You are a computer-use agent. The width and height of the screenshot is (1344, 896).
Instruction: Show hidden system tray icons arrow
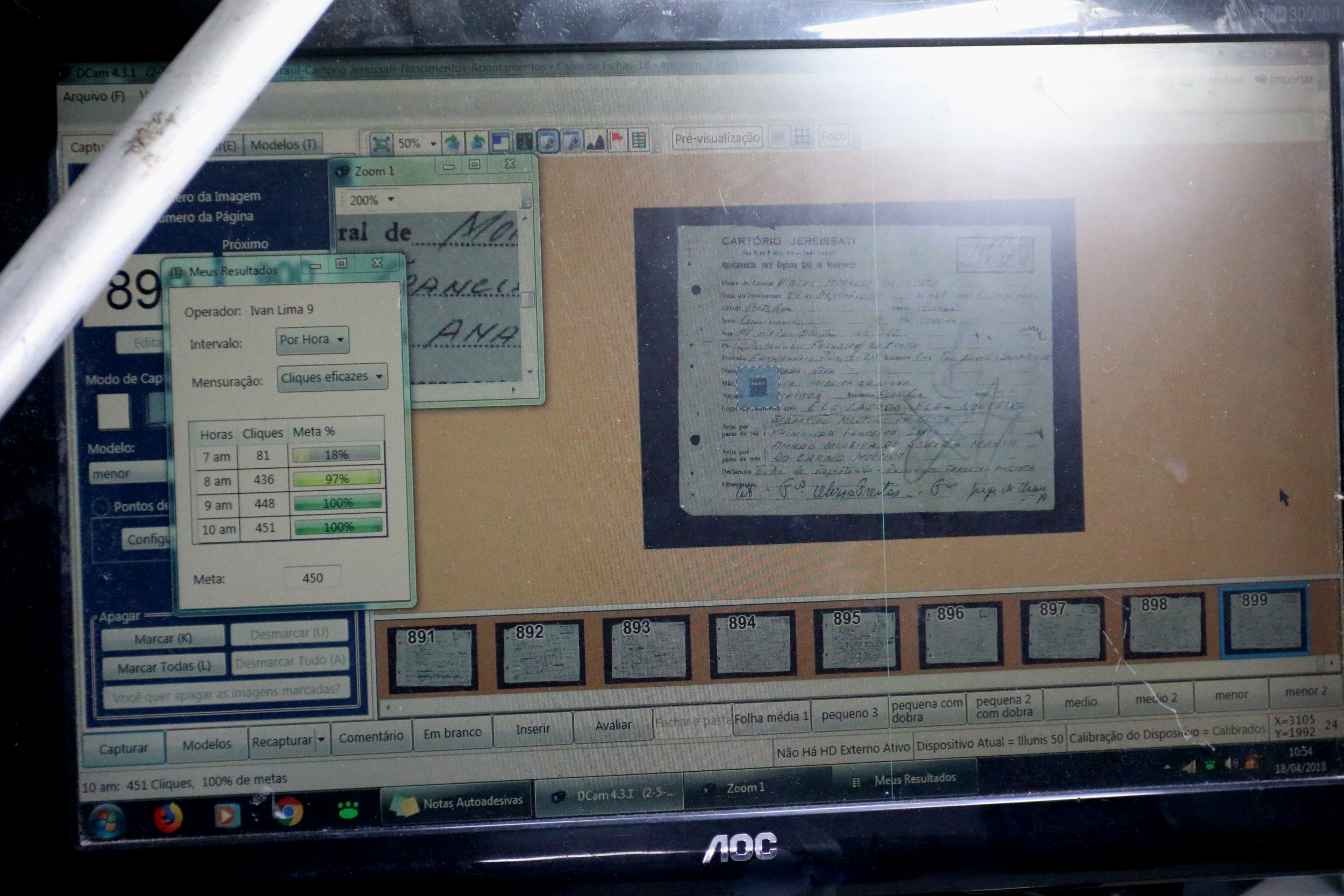1168,768
